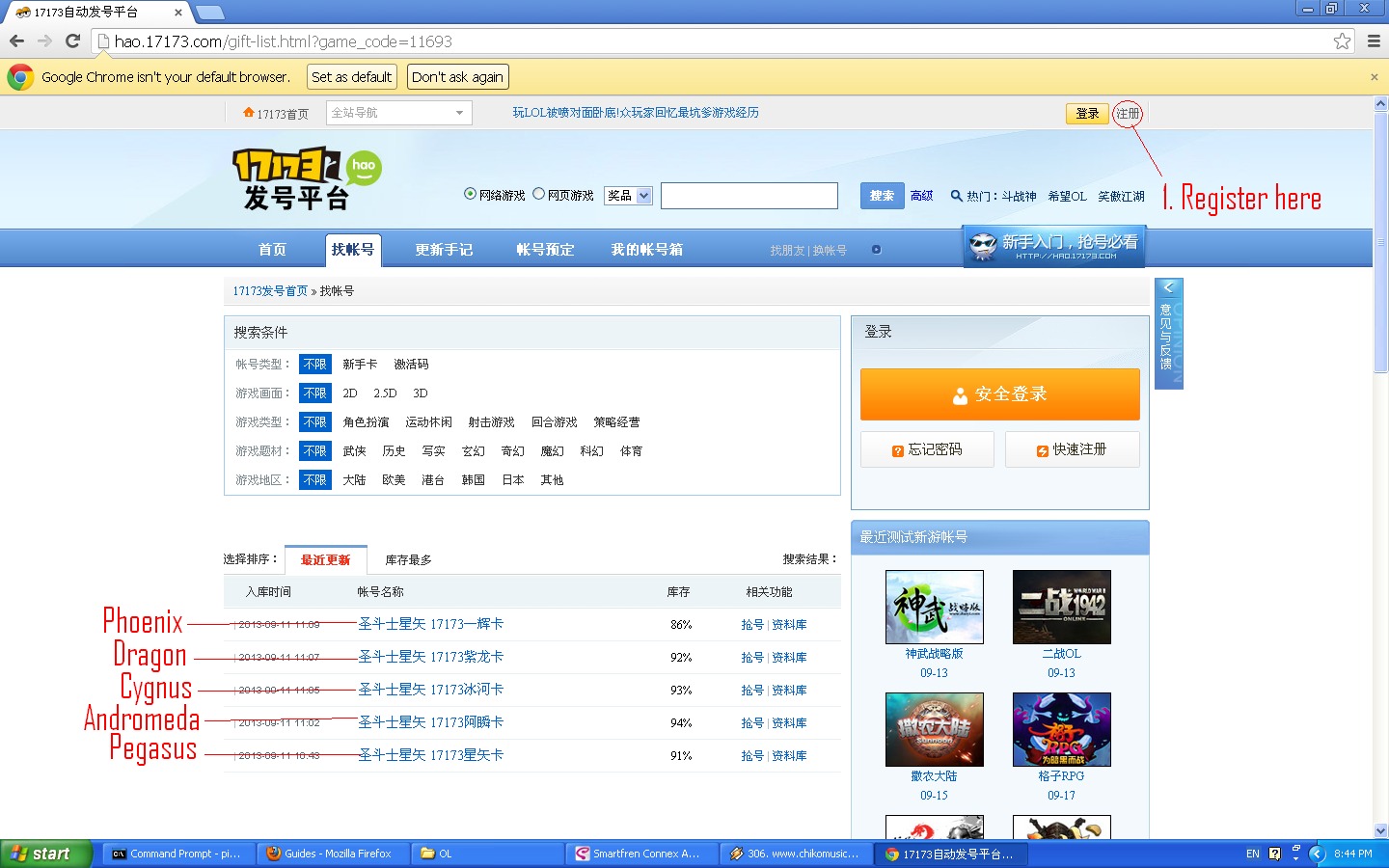
Task: Open 格子RPG game thumbnail
Action: [x=1062, y=729]
